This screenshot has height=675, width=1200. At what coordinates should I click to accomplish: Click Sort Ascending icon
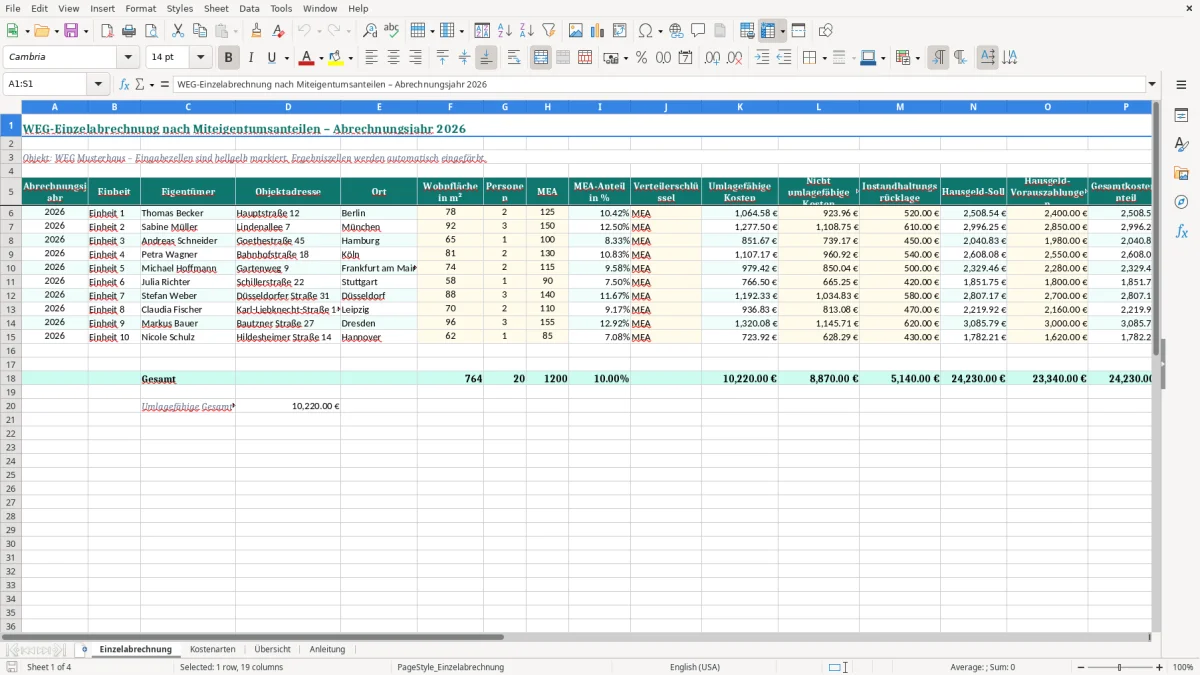click(504, 31)
